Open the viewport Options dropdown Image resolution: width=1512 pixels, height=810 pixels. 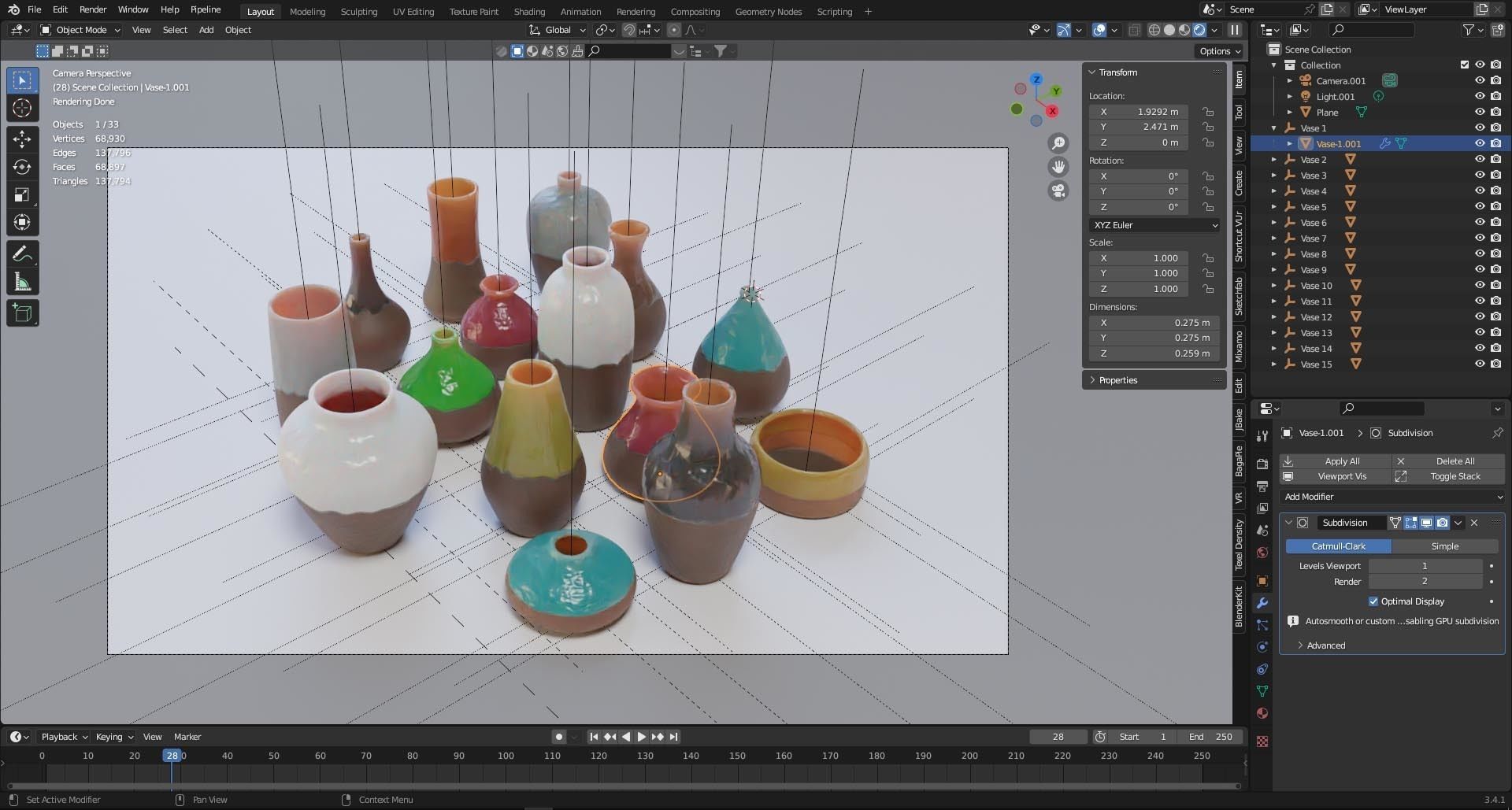1220,51
